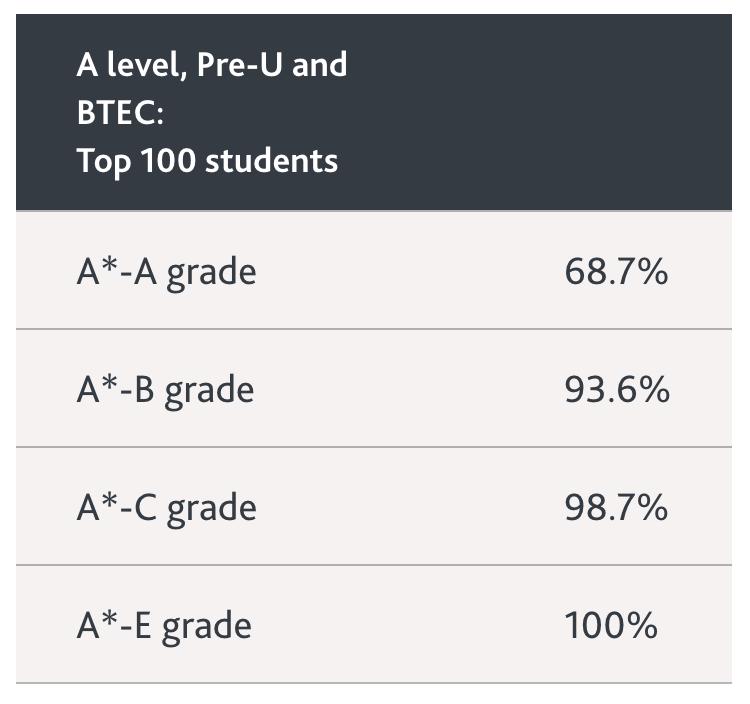Click the divider line below the A*-B row
Viewport: 750px width, 704px height.
[374, 447]
